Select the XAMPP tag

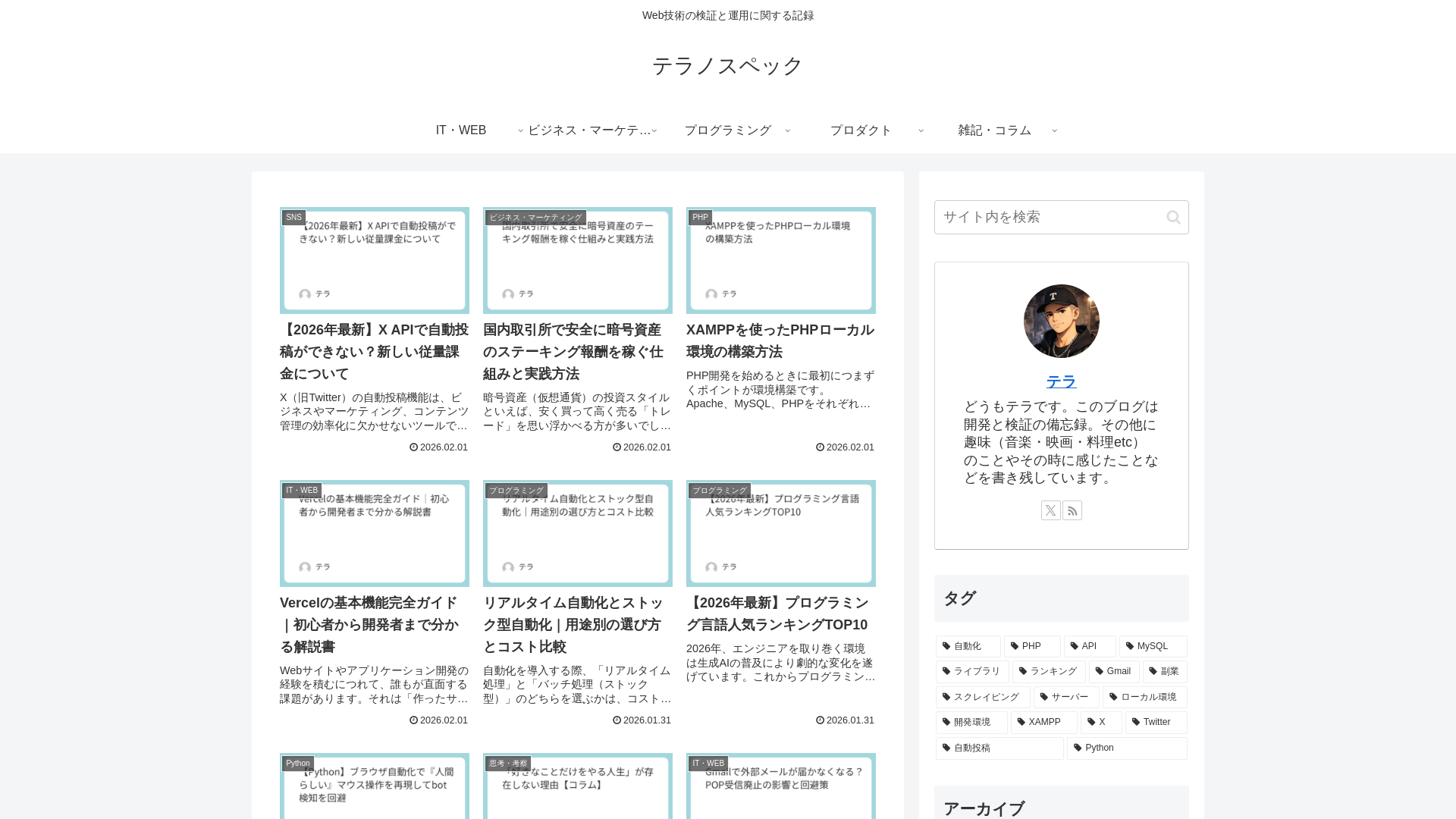(1043, 722)
